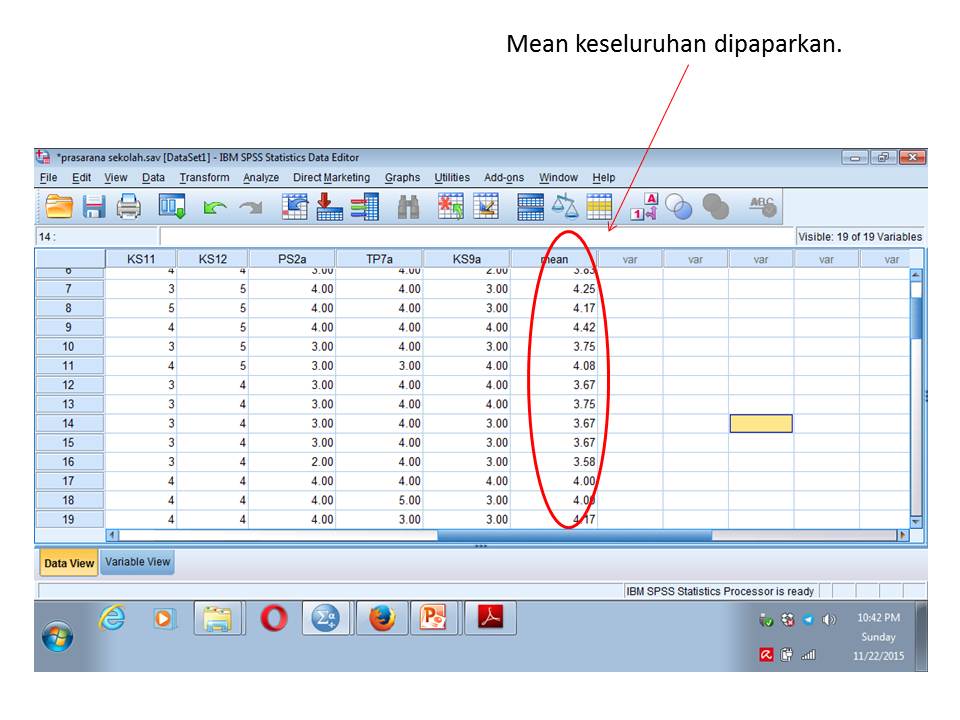The height and width of the screenshot is (720, 960).
Task: Select the mean column header
Action: point(554,259)
